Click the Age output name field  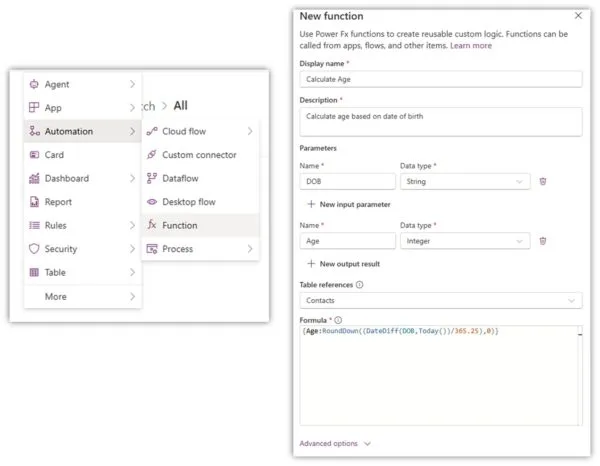click(347, 241)
